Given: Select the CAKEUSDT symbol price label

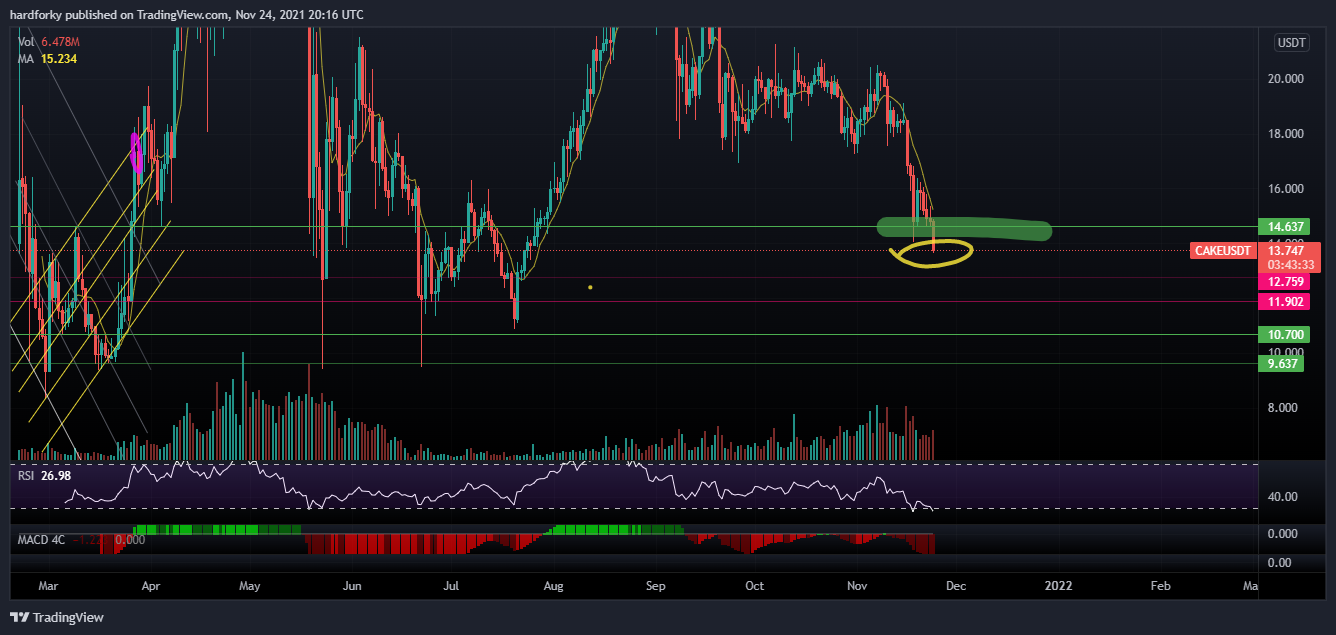Looking at the screenshot, I should click(1223, 251).
